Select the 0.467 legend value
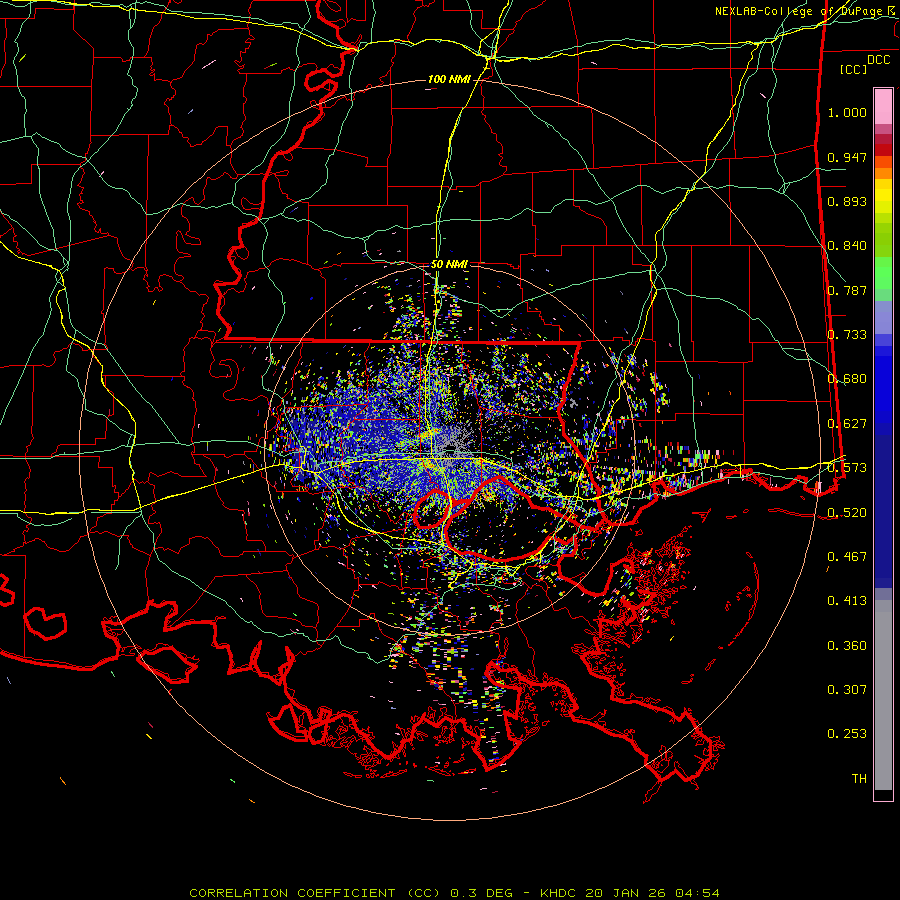The width and height of the screenshot is (900, 900). [847, 557]
